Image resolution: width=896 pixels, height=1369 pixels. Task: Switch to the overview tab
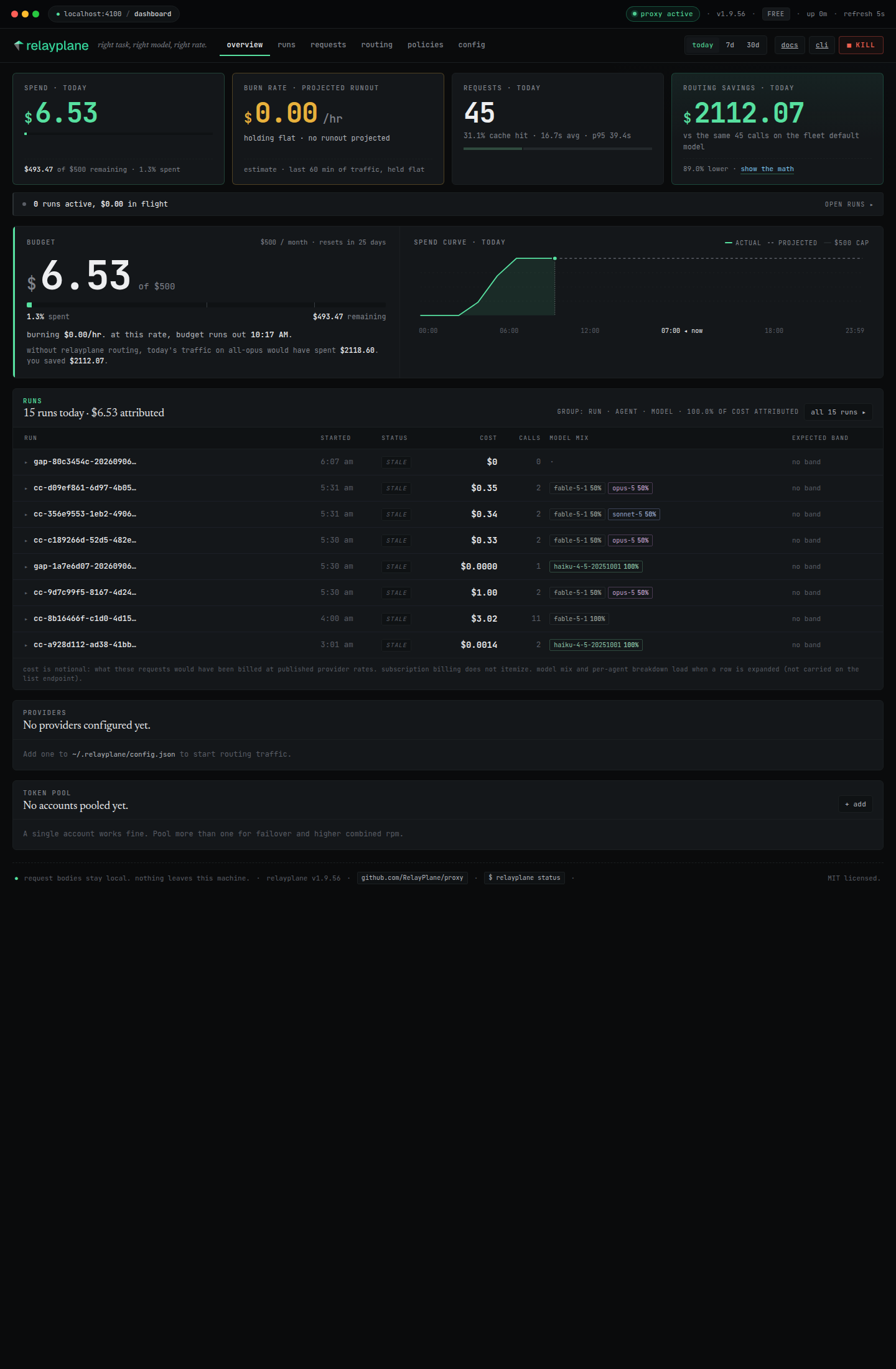(x=245, y=45)
